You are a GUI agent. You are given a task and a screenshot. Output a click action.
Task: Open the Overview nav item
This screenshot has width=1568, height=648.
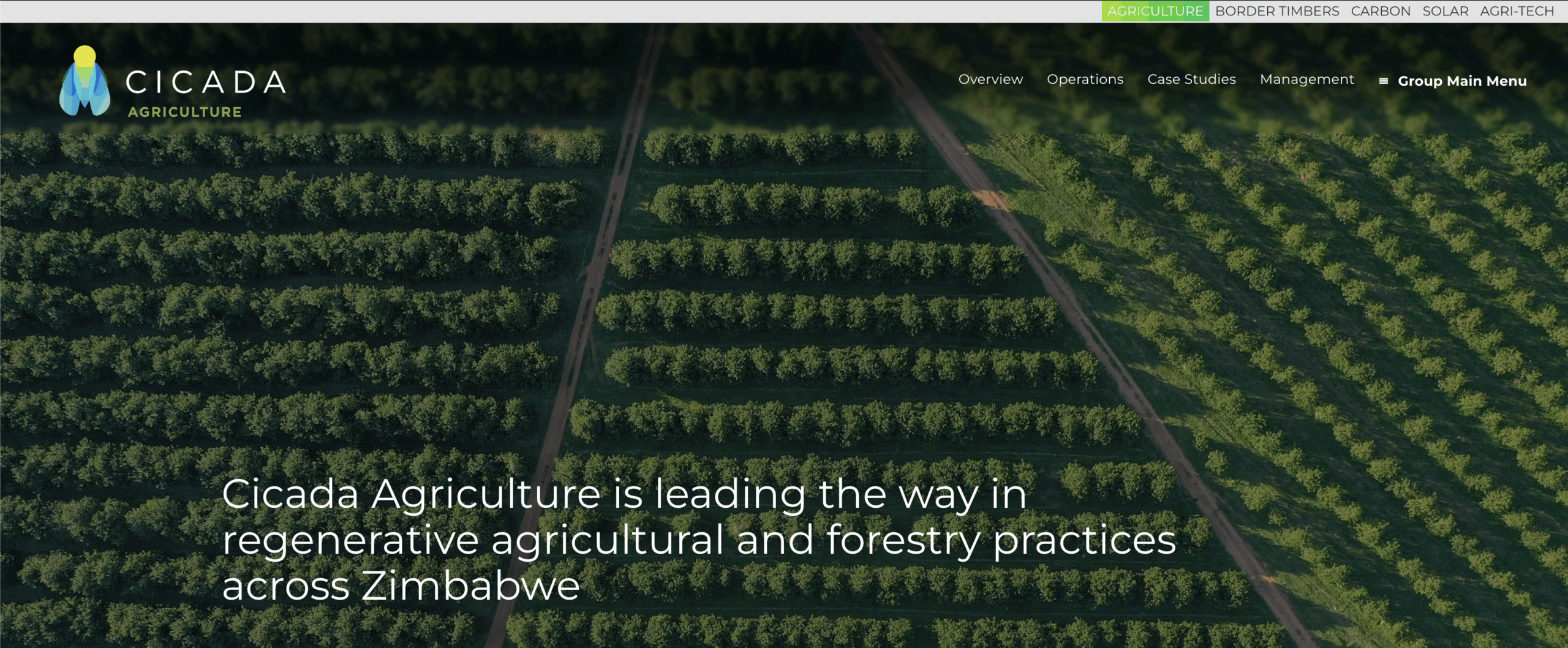point(990,79)
